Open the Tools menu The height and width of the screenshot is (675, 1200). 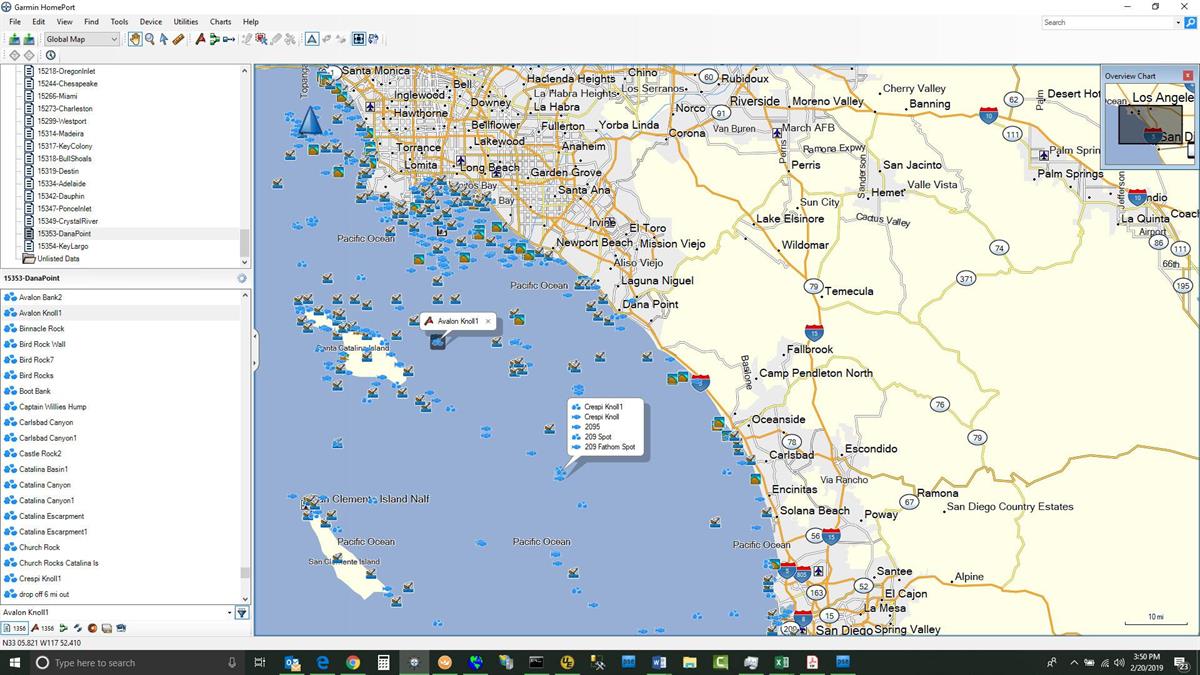coord(119,21)
